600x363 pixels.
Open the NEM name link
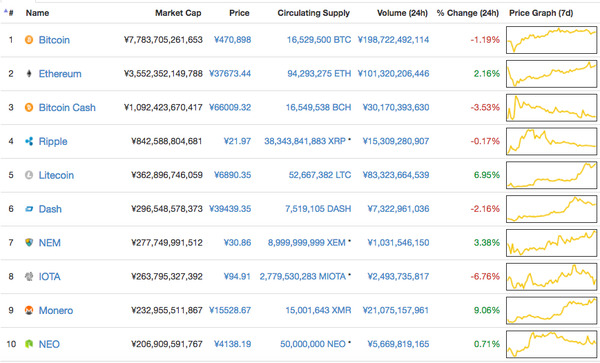(x=50, y=243)
